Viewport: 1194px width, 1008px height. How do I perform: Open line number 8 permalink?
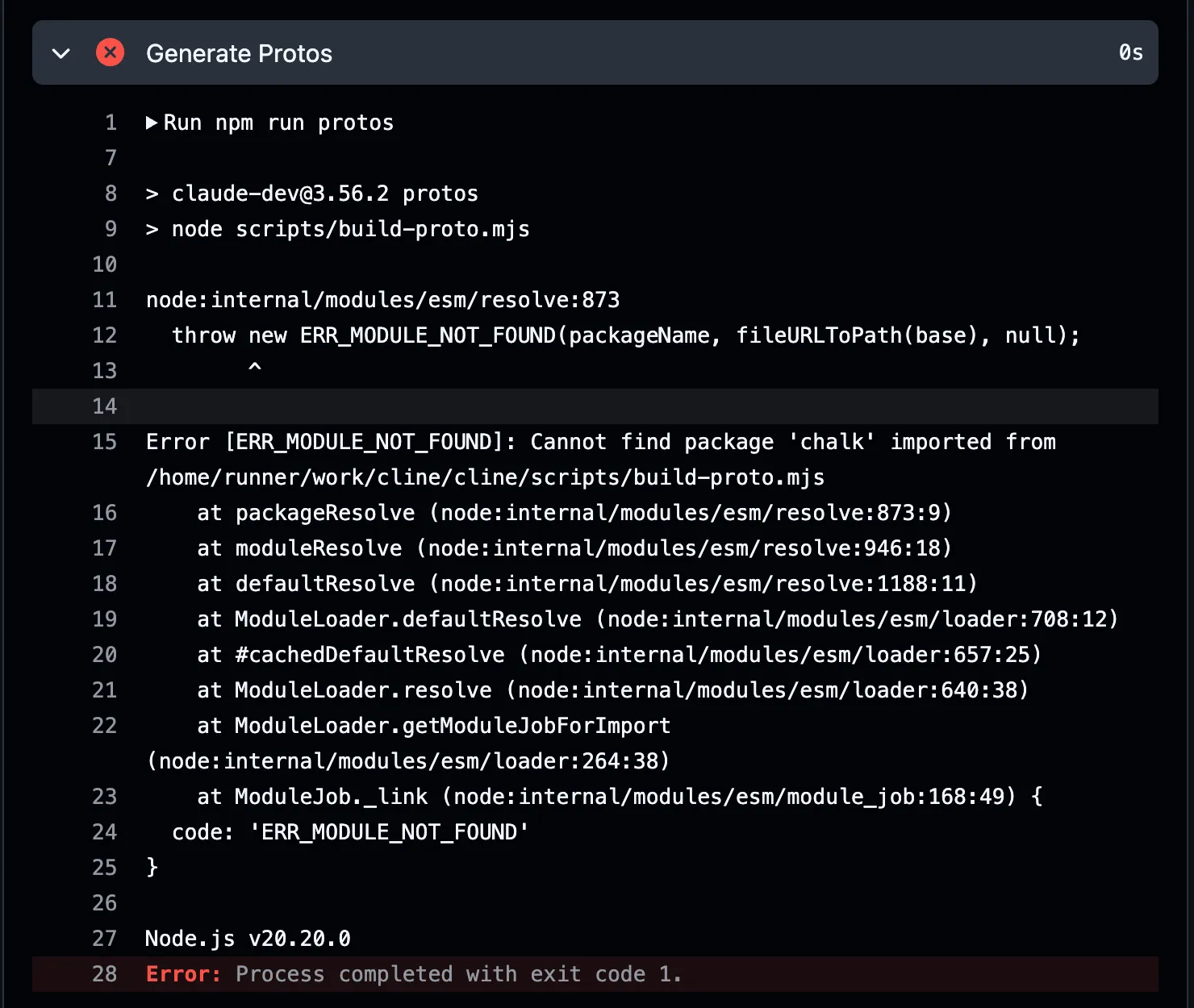[111, 194]
